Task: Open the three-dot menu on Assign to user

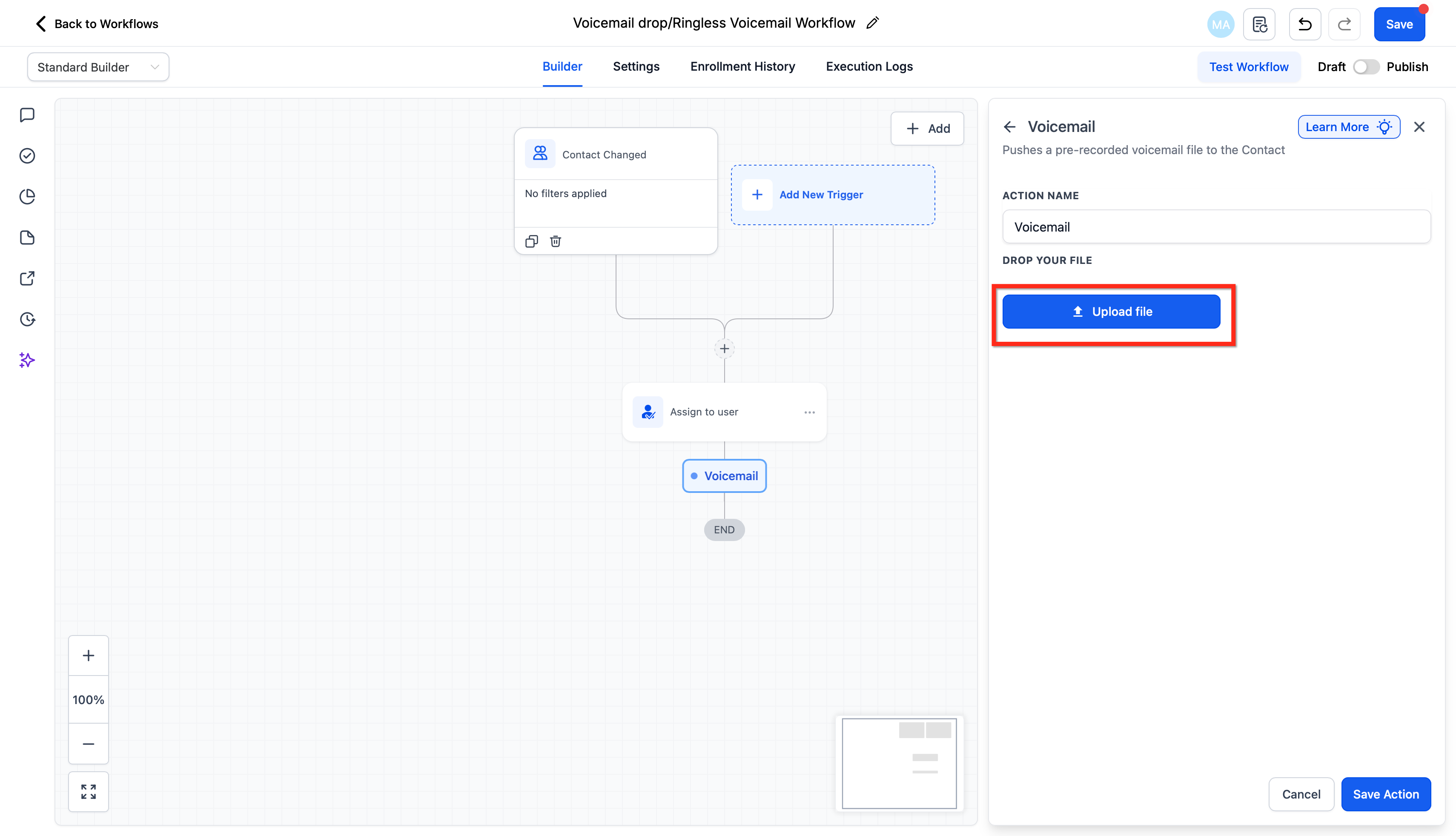Action: tap(809, 412)
